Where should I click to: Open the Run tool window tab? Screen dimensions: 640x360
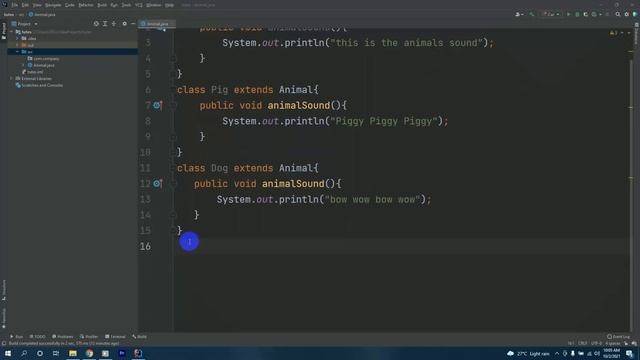point(17,337)
